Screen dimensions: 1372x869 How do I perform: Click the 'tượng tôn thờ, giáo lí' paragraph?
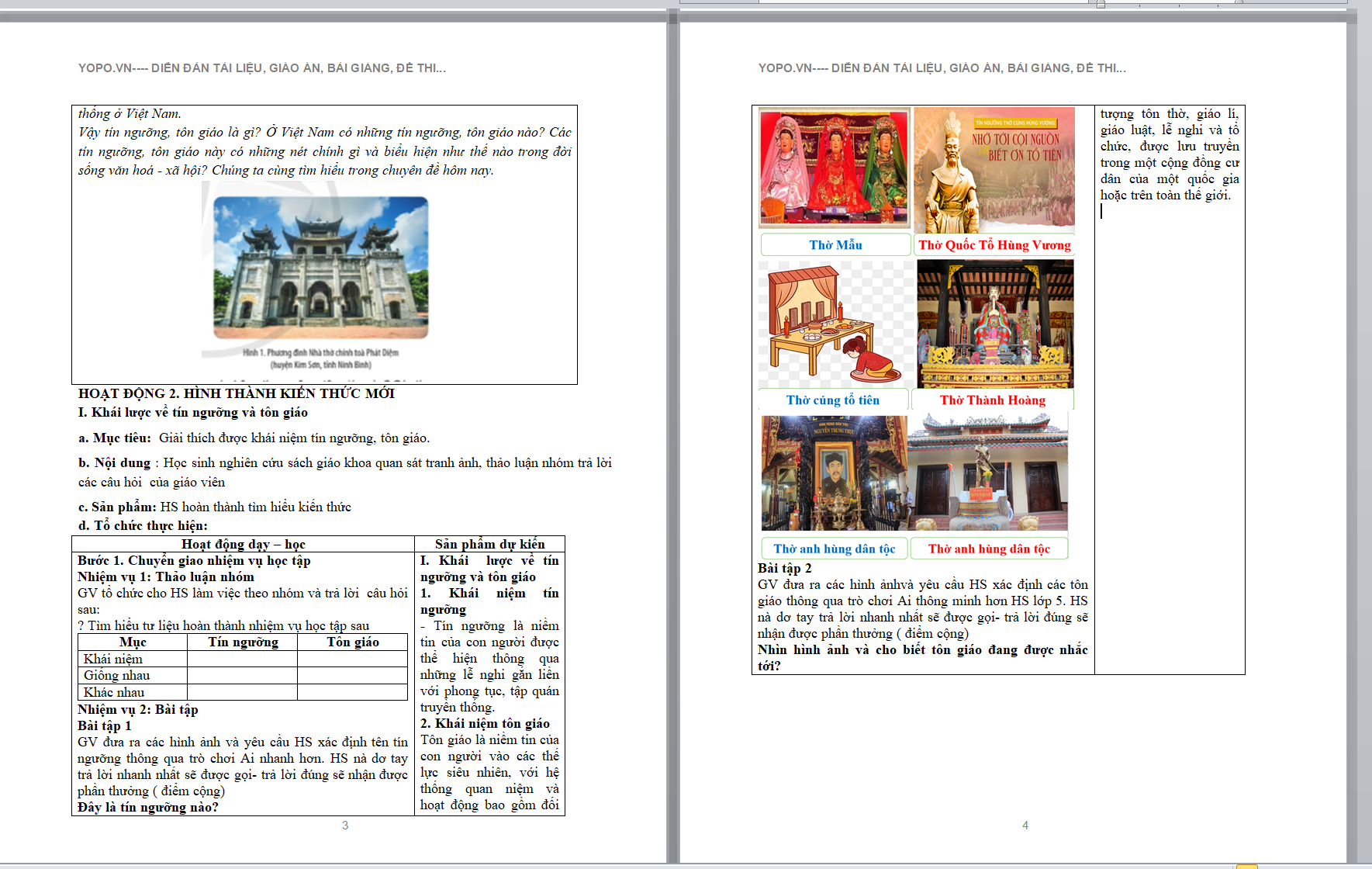[1170, 154]
